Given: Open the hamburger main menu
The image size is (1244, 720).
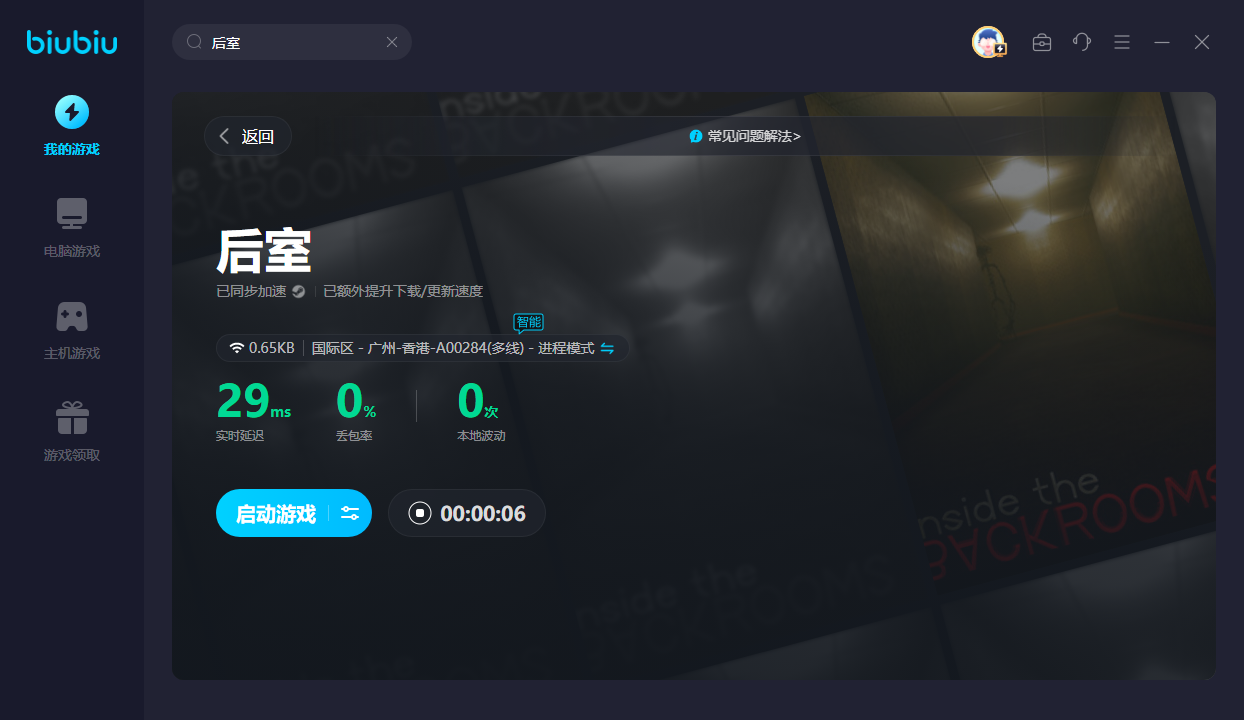Looking at the screenshot, I should tap(1122, 42).
